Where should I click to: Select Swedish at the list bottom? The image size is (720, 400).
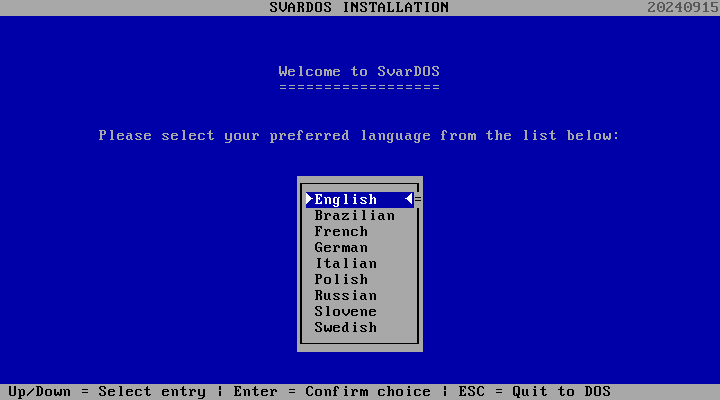(x=345, y=327)
